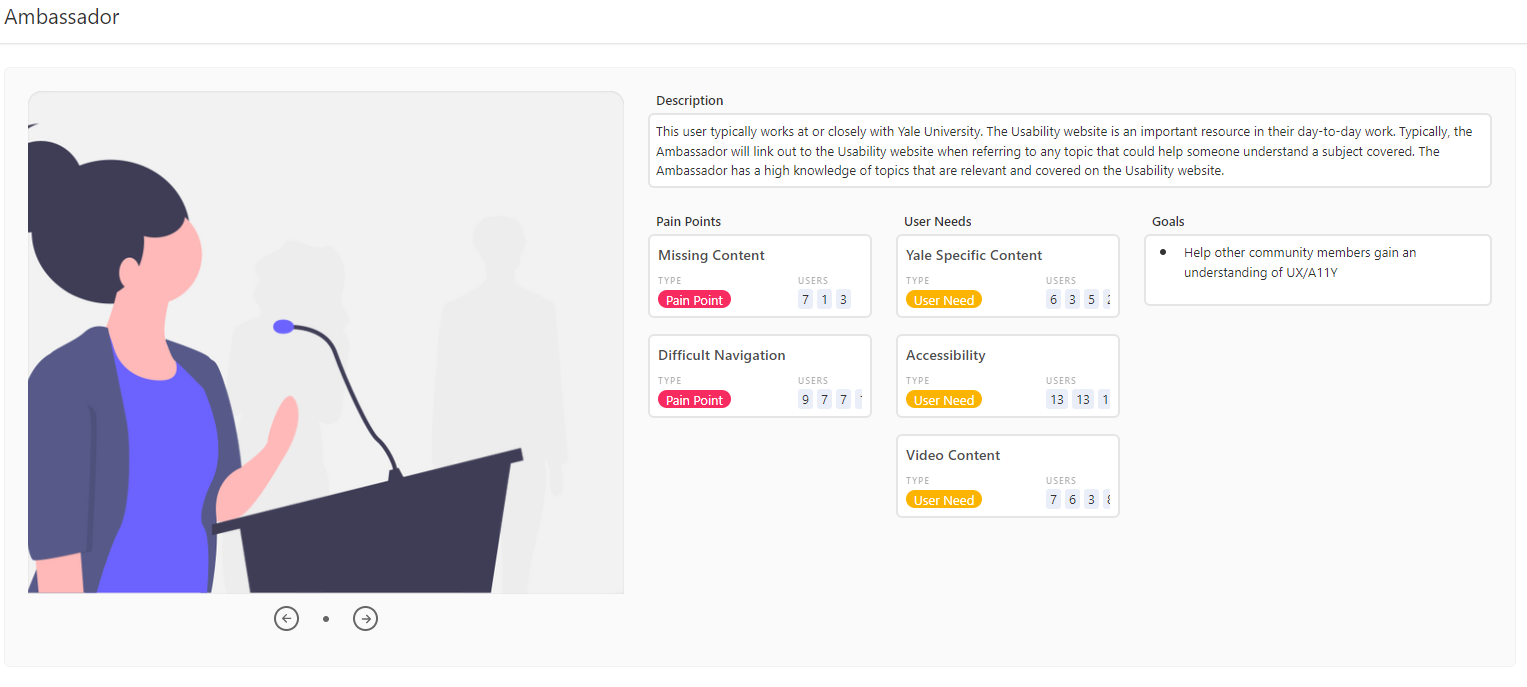Open the Yale Specific Content card title

click(x=973, y=255)
